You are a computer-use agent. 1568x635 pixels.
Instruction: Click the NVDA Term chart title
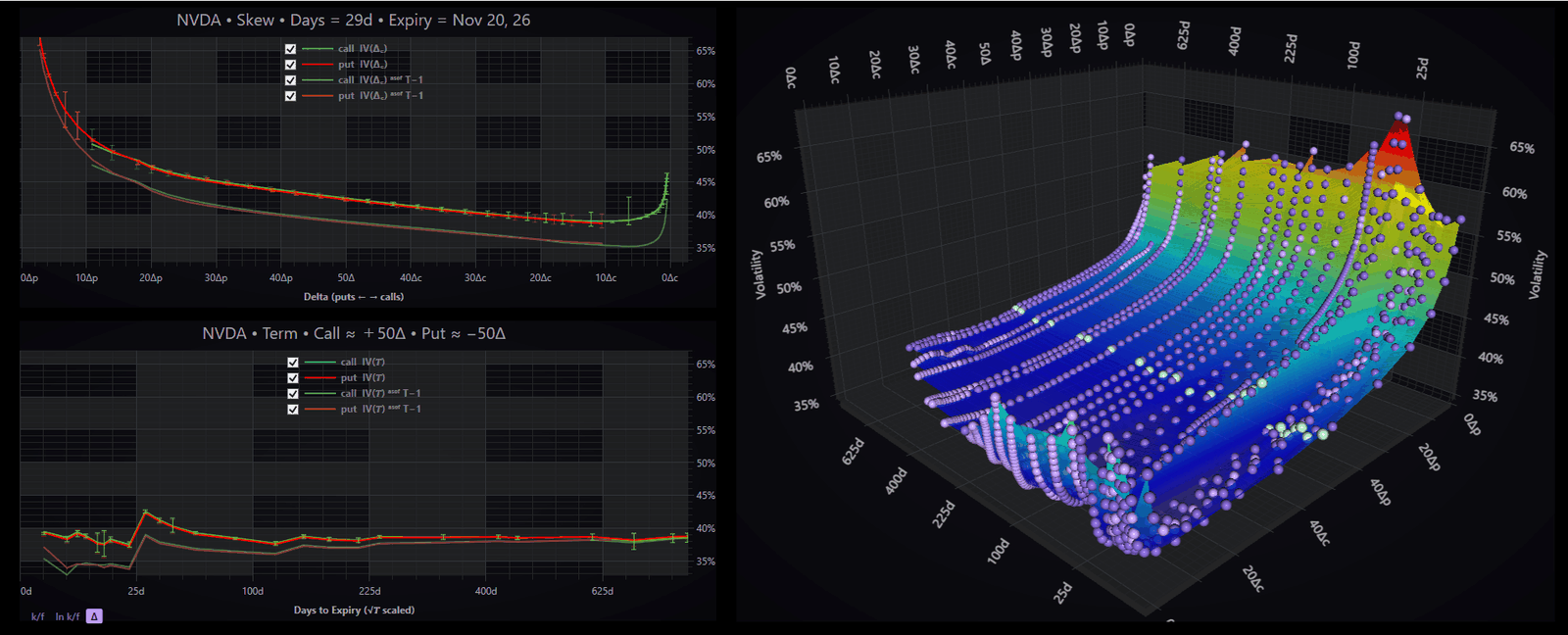(354, 333)
